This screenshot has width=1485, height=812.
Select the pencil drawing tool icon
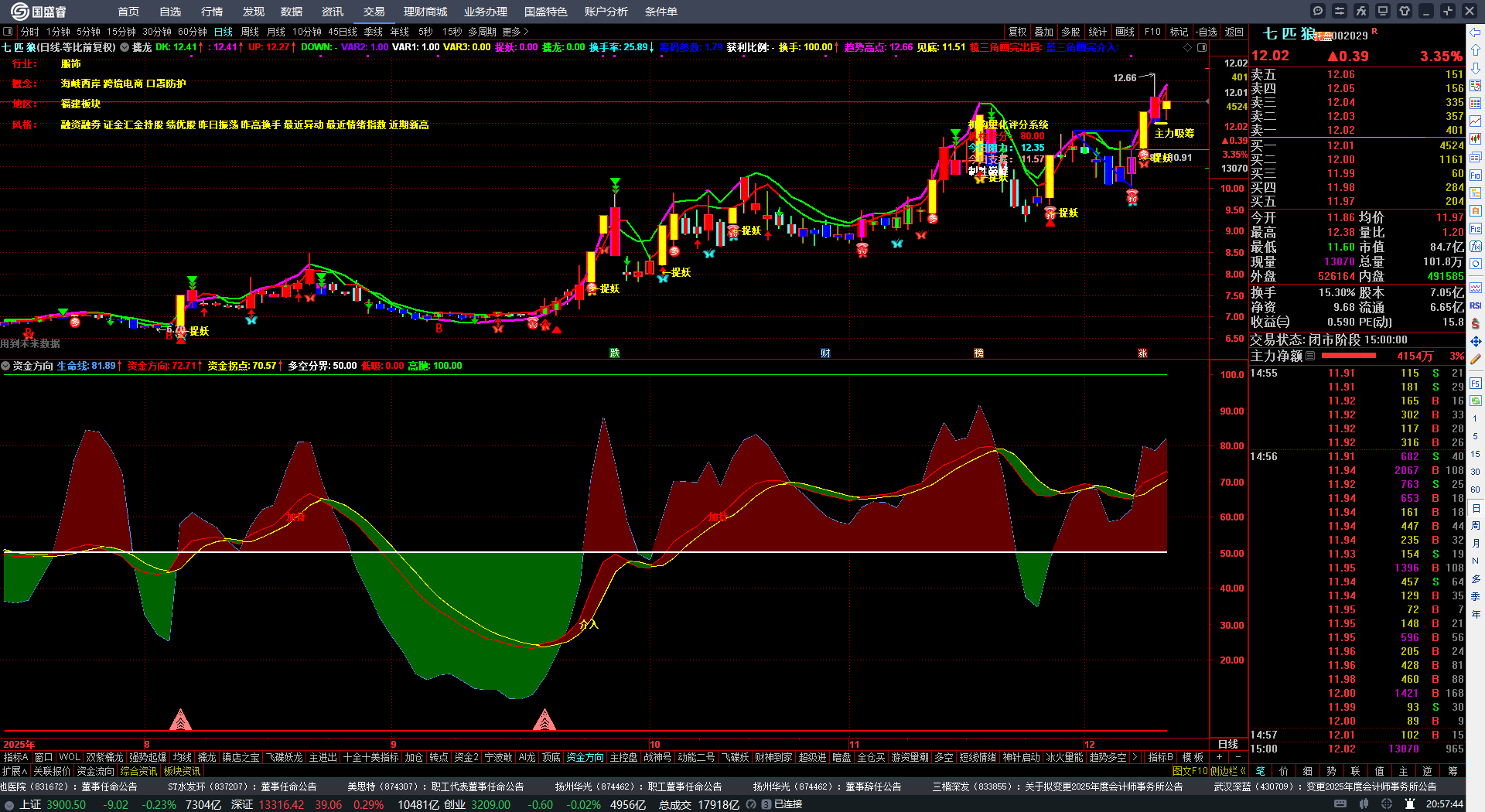(x=1476, y=359)
